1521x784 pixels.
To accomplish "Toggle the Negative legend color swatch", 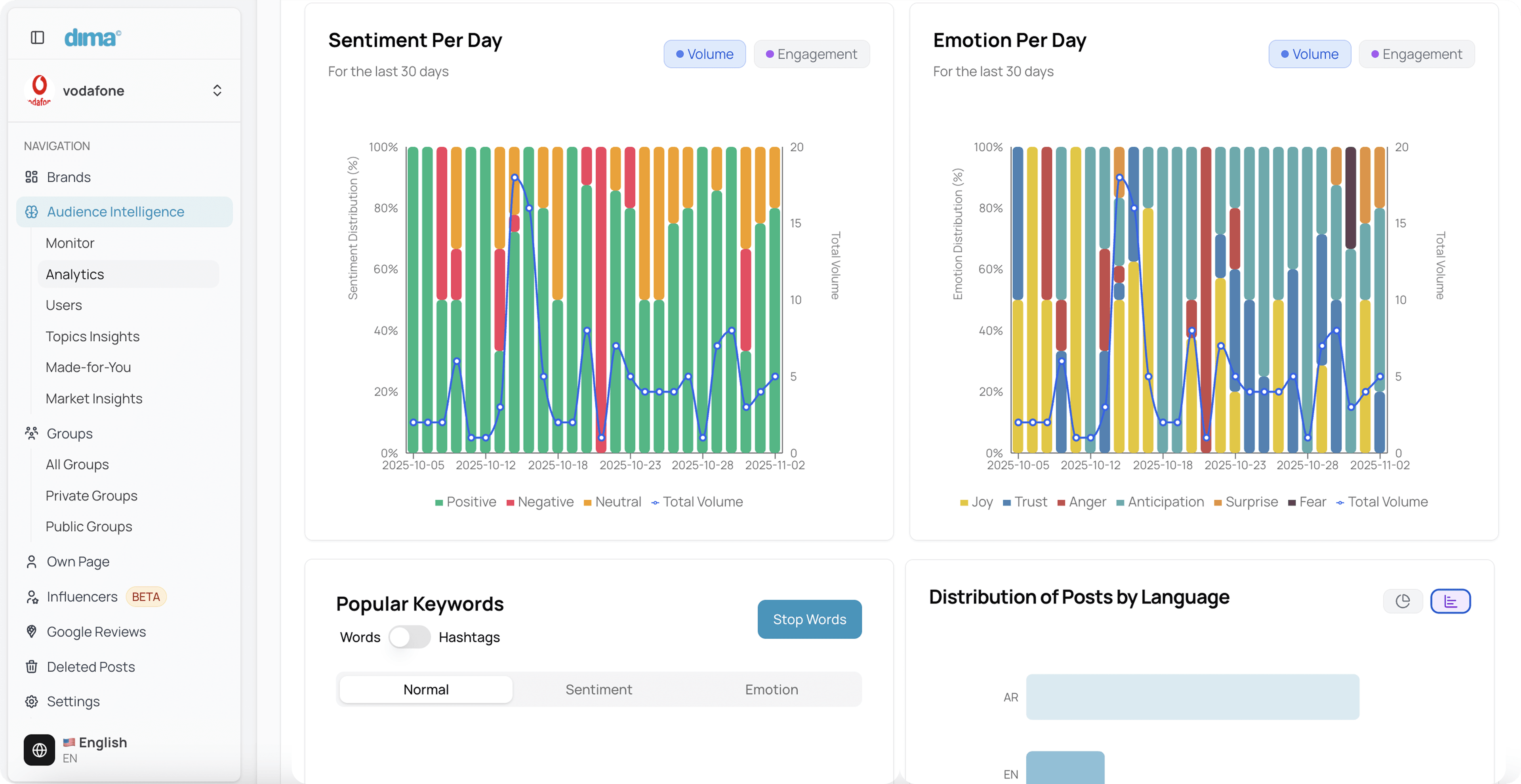I will pos(510,503).
